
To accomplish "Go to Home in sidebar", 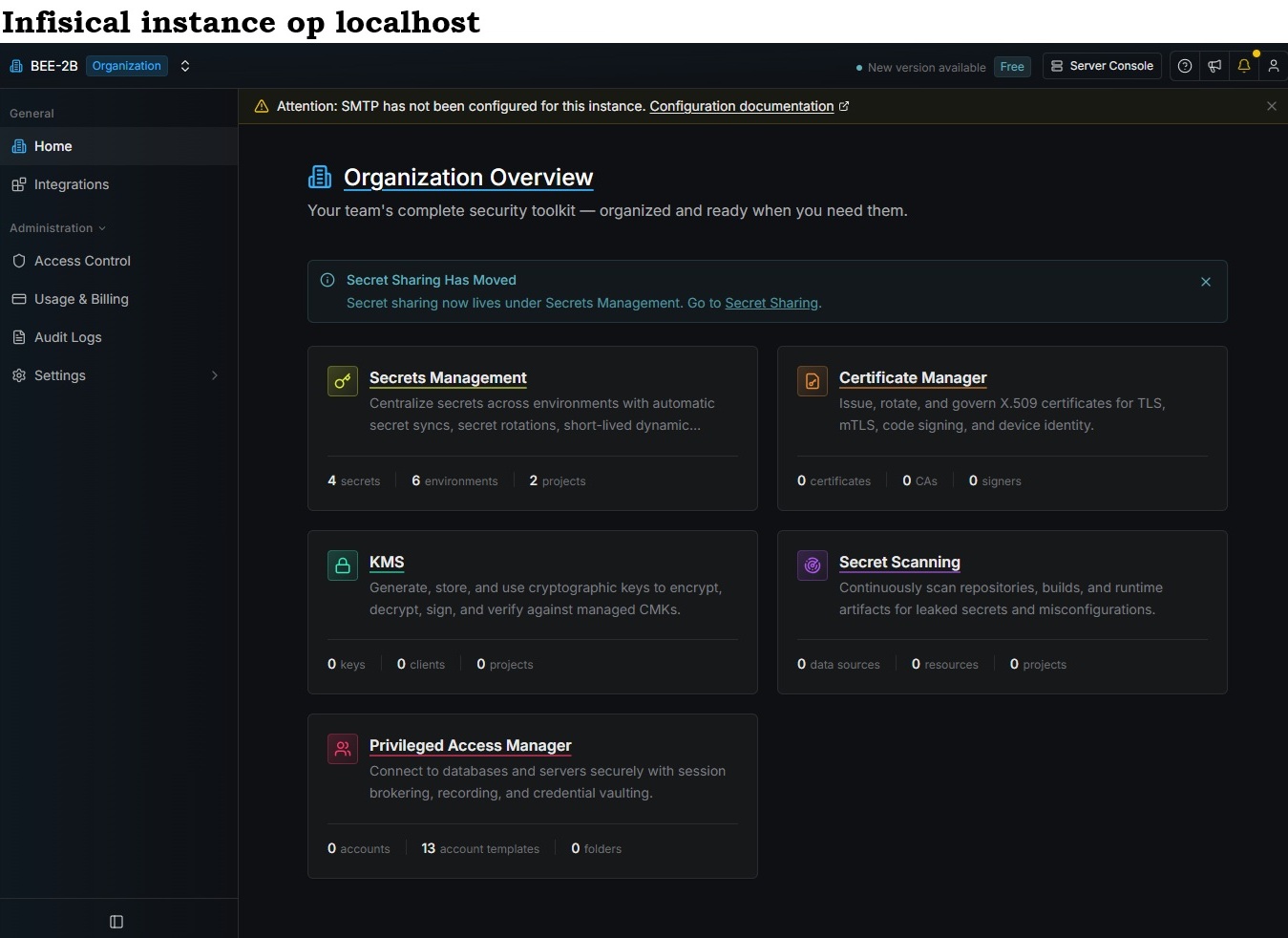I will coord(118,146).
